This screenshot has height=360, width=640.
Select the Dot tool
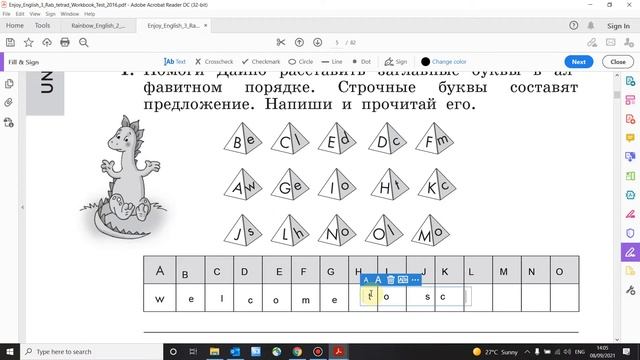(x=362, y=62)
